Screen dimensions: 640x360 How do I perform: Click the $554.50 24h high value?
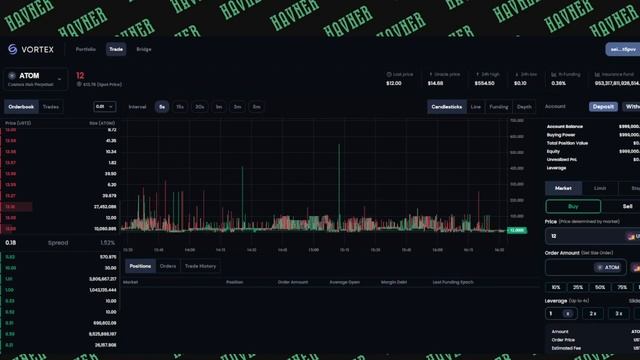pyautogui.click(x=484, y=83)
